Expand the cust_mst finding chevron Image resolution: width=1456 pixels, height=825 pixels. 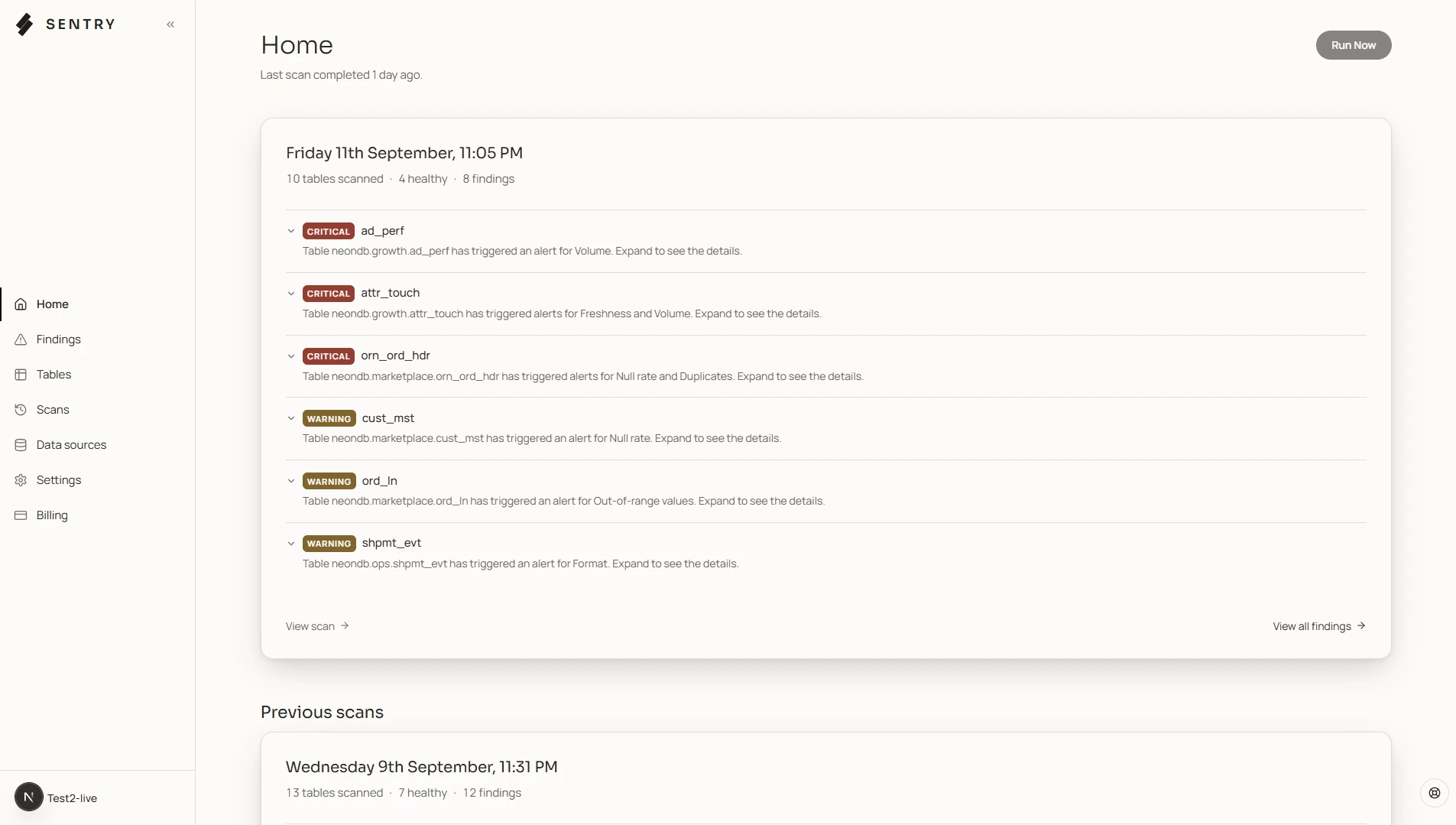(291, 418)
